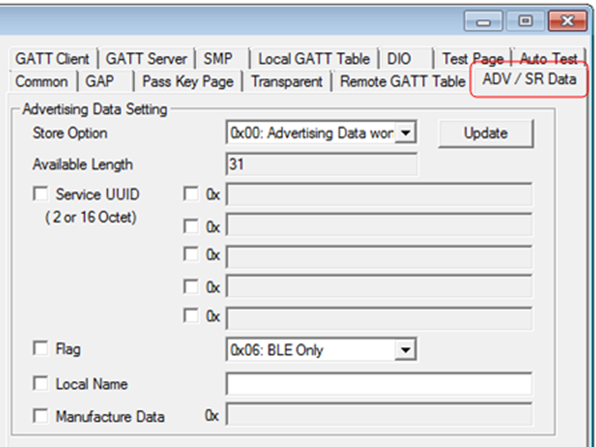Check the Manufacture Data checkbox
596x447 pixels.
[40, 416]
